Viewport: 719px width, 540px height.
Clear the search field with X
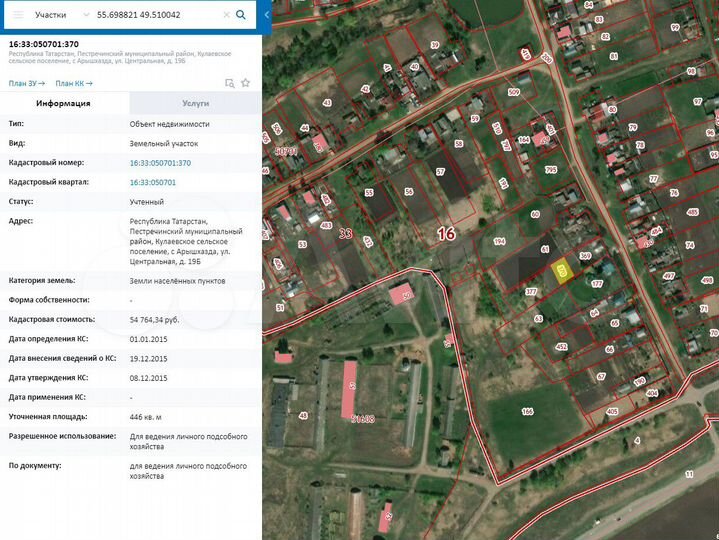pyautogui.click(x=226, y=16)
